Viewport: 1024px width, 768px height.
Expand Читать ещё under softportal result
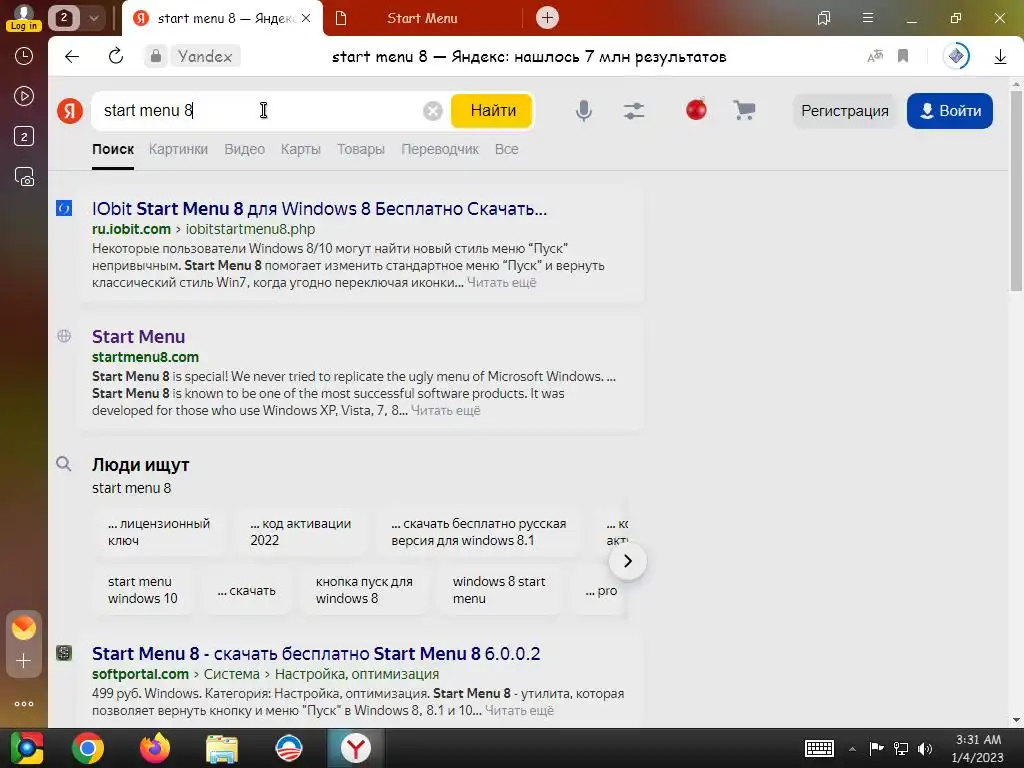[x=519, y=711]
